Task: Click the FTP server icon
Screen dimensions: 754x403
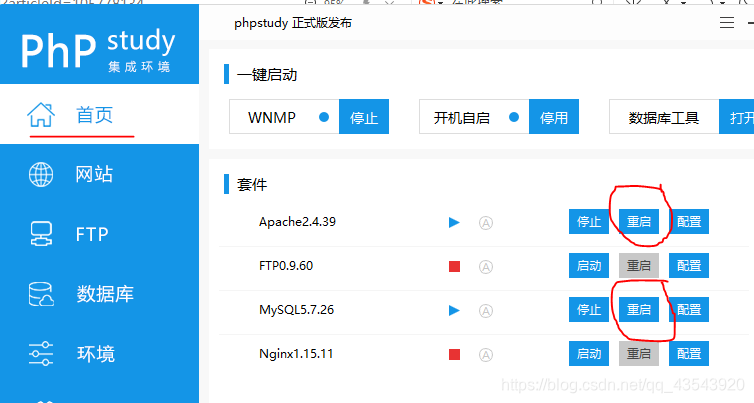Action: point(41,234)
